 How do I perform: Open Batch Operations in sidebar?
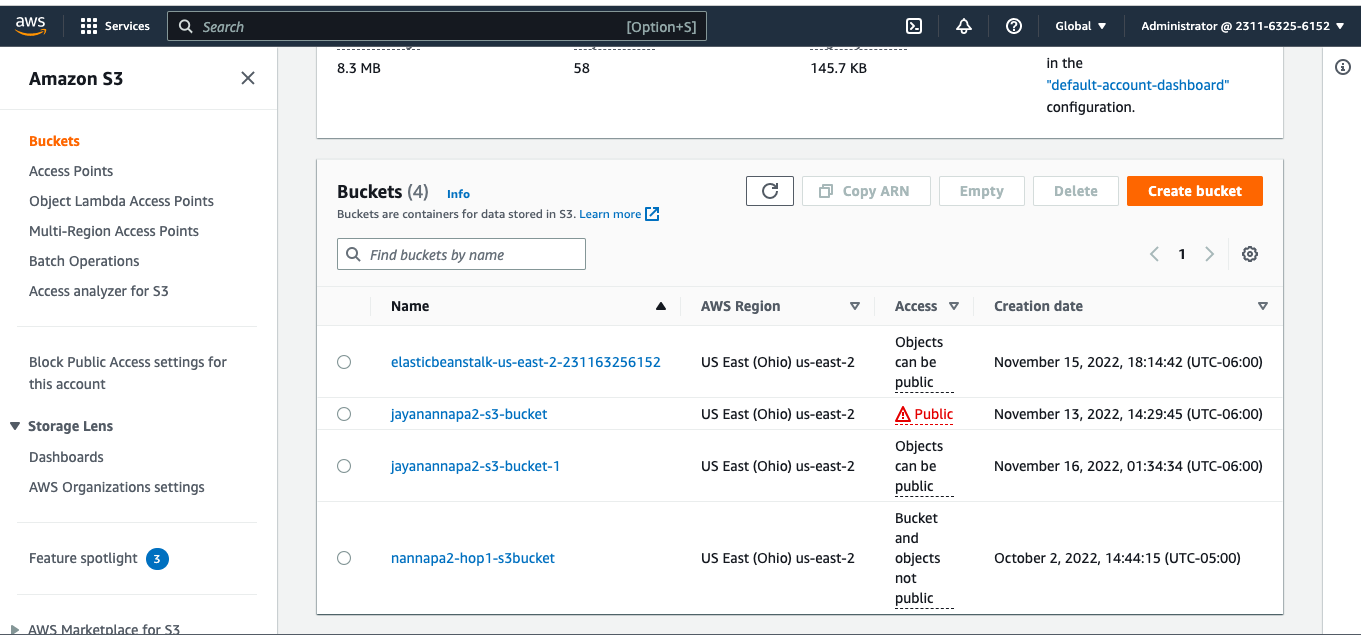tap(84, 261)
